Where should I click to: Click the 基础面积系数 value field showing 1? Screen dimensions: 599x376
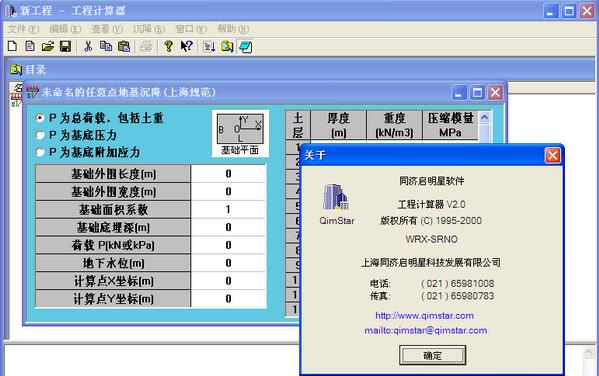tap(228, 209)
